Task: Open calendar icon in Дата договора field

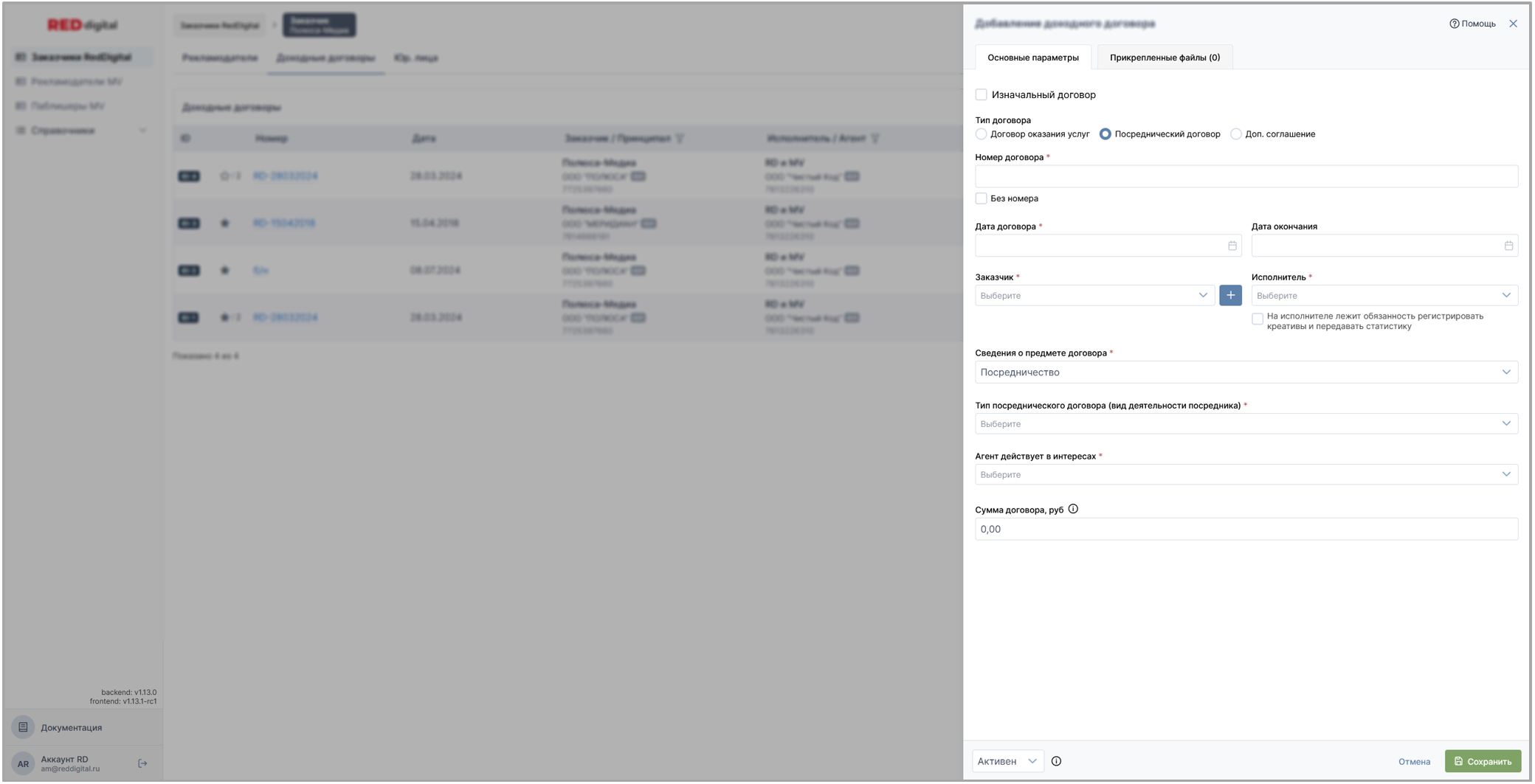Action: point(1232,246)
